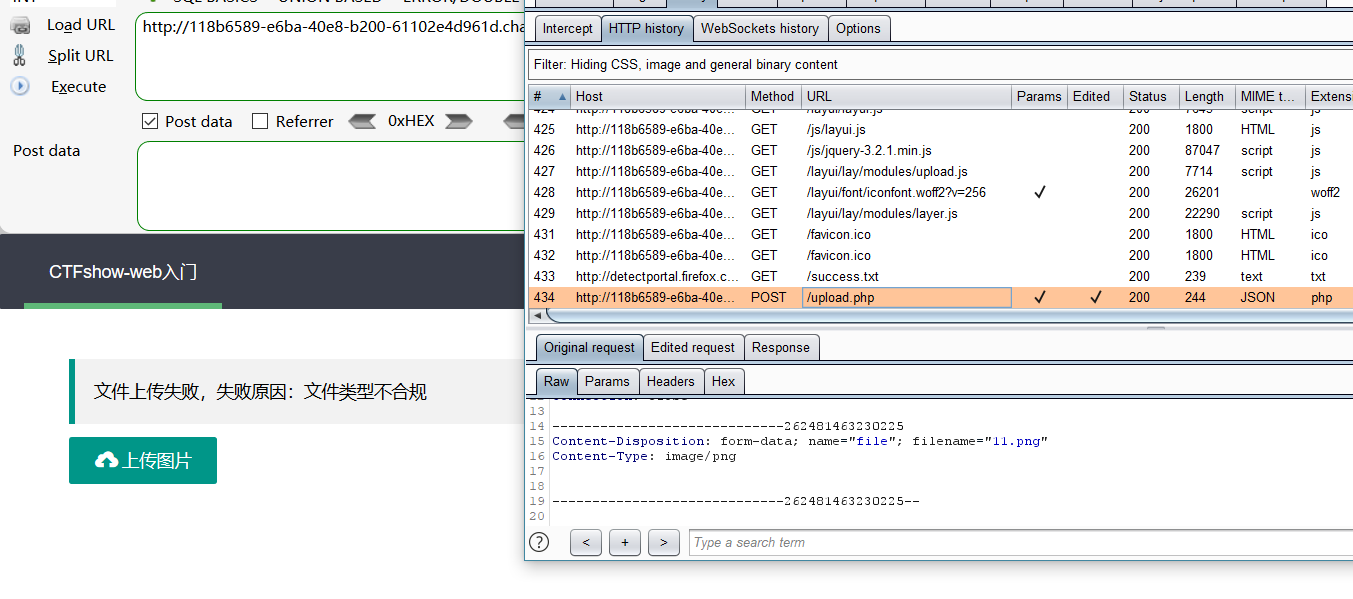The height and width of the screenshot is (599, 1353).
Task: Click the Load URL icon in HackBar
Action: coord(20,24)
